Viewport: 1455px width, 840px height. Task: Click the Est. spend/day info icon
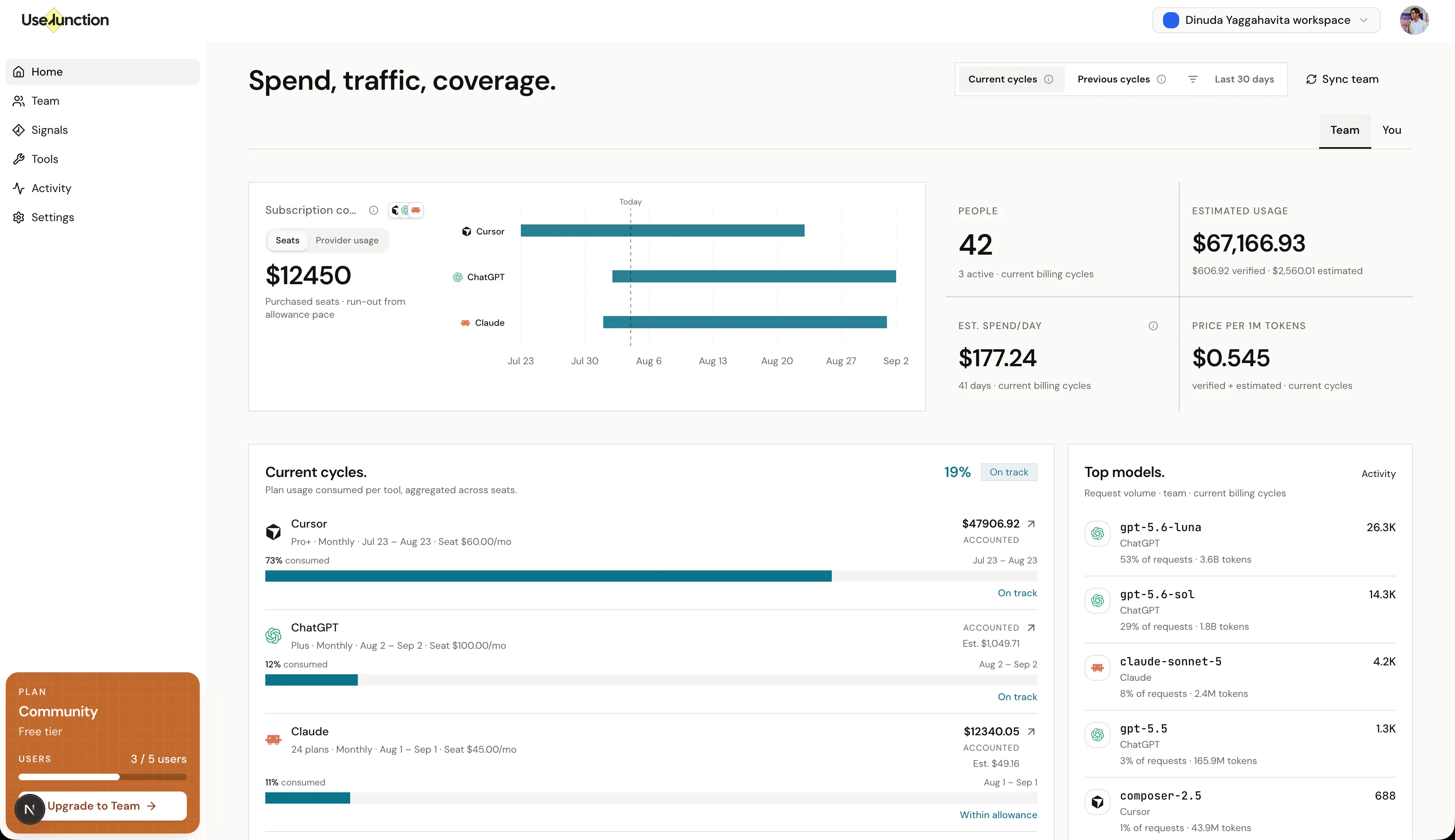(1153, 326)
